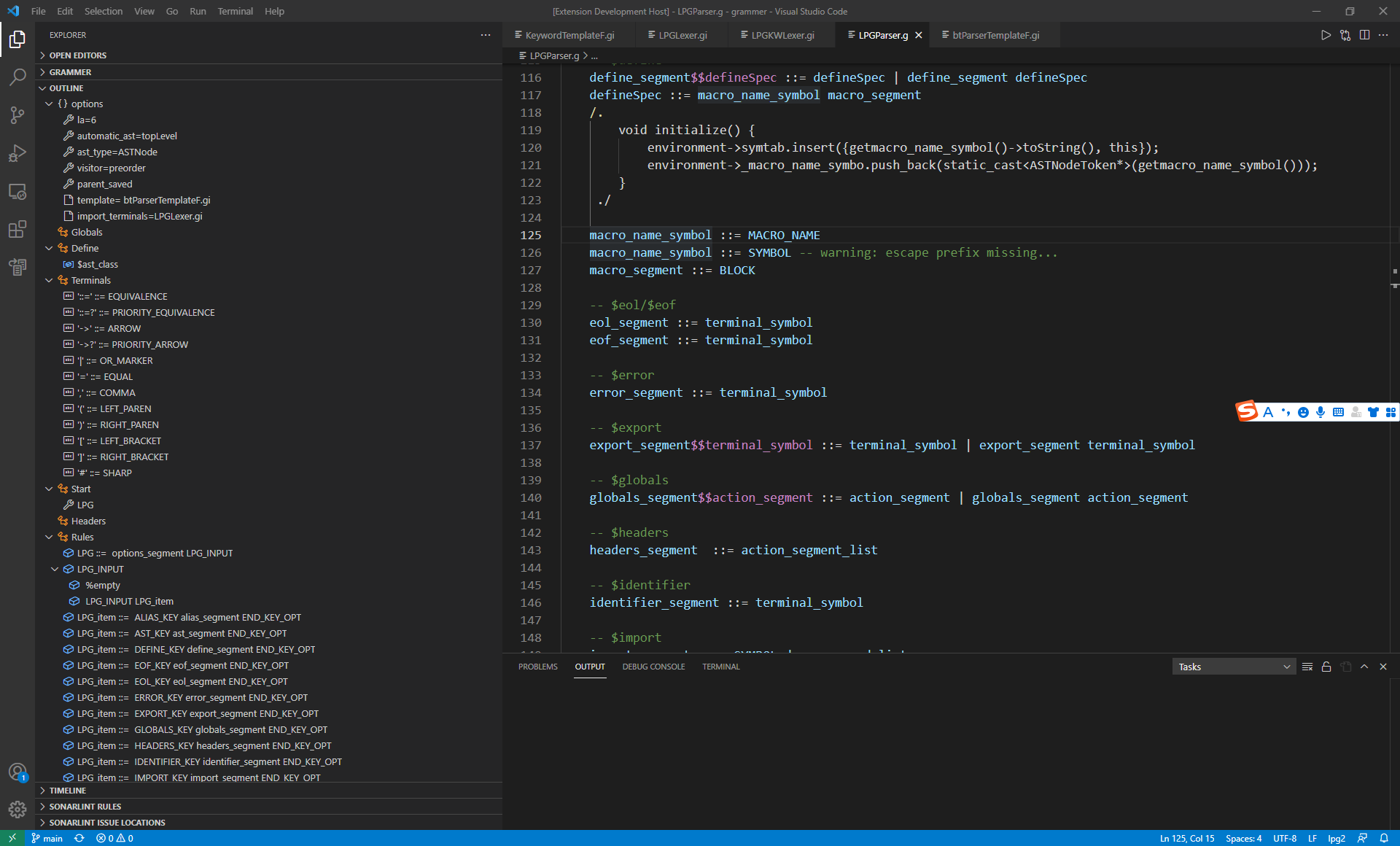The width and height of the screenshot is (1400, 846).
Task: Collapse the Terminals outline node
Action: pos(49,280)
